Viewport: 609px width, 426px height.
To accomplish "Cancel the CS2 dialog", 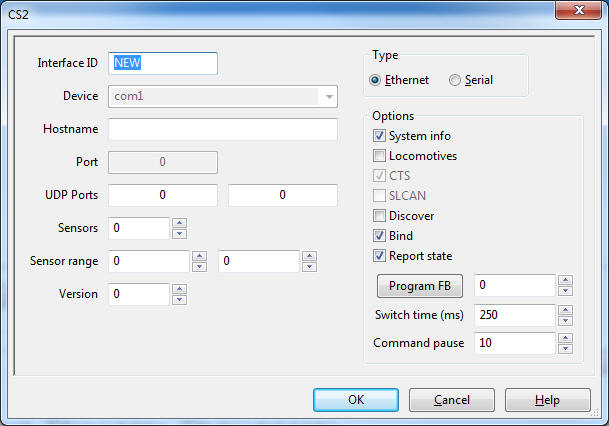I will 452,400.
